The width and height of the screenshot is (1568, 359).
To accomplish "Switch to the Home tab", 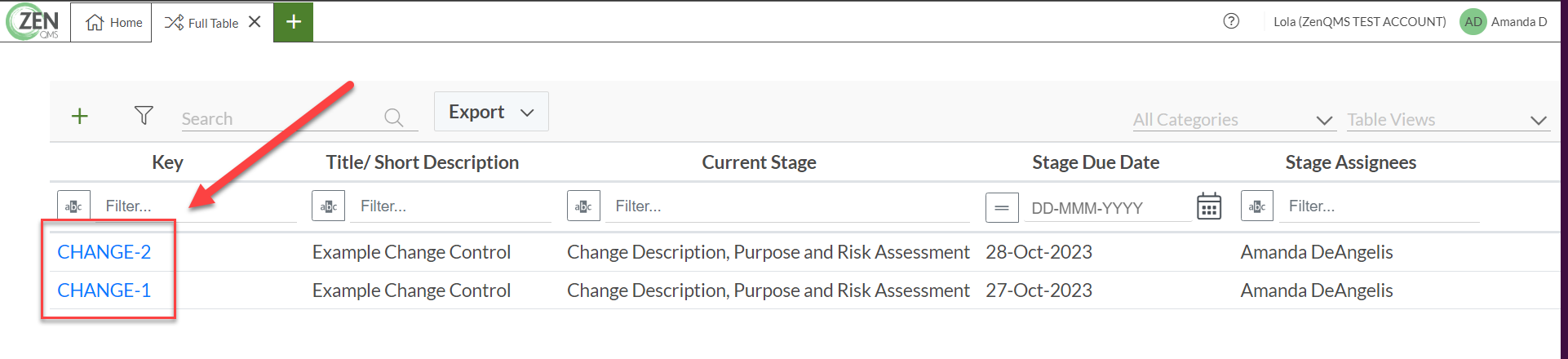I will pyautogui.click(x=114, y=23).
